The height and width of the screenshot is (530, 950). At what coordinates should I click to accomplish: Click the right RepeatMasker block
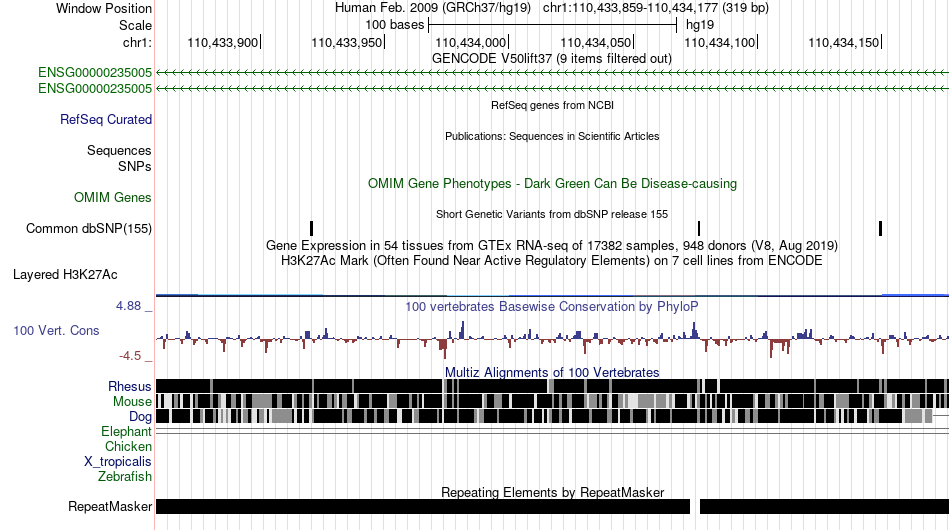pos(825,506)
